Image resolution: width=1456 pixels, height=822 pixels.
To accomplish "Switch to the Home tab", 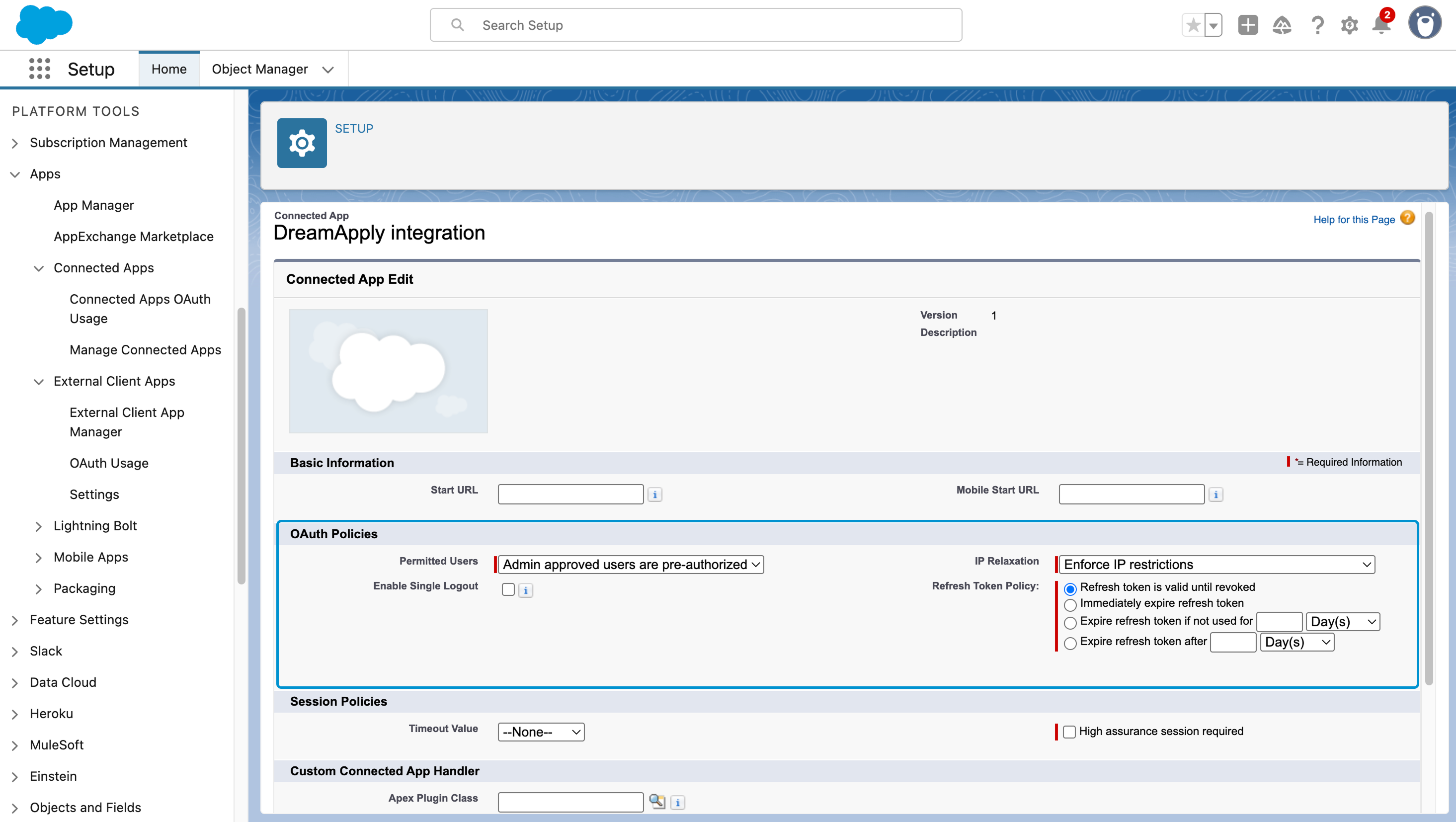I will tap(169, 69).
